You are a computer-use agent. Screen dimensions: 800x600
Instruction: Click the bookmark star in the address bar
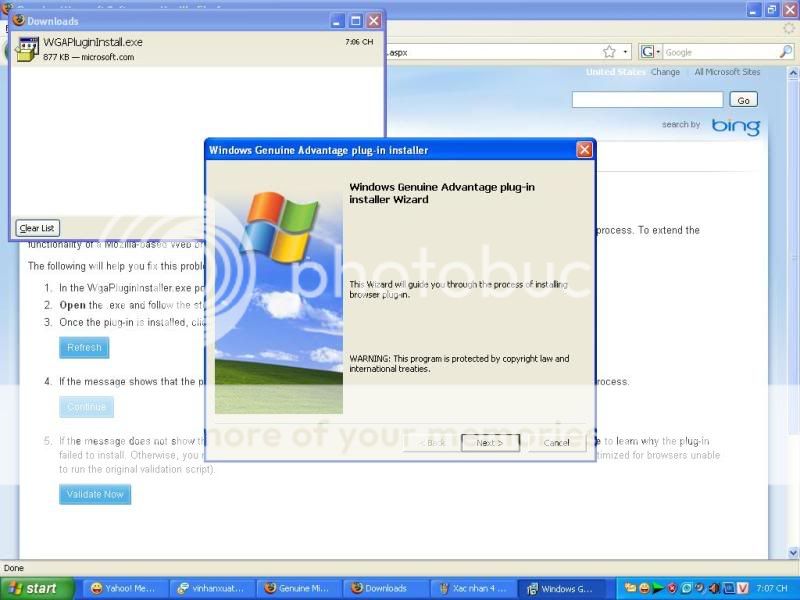609,52
